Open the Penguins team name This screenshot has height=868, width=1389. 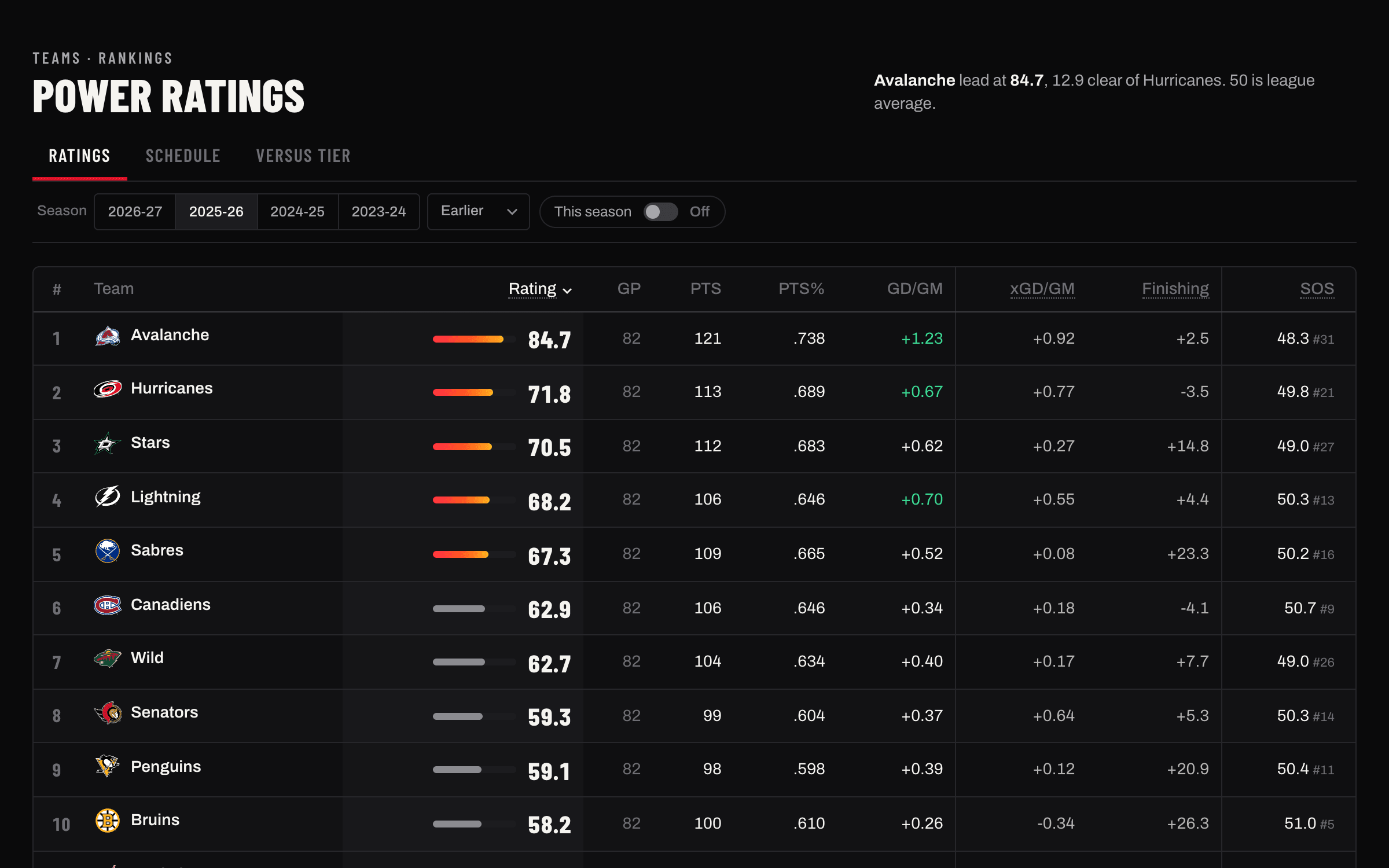click(166, 767)
